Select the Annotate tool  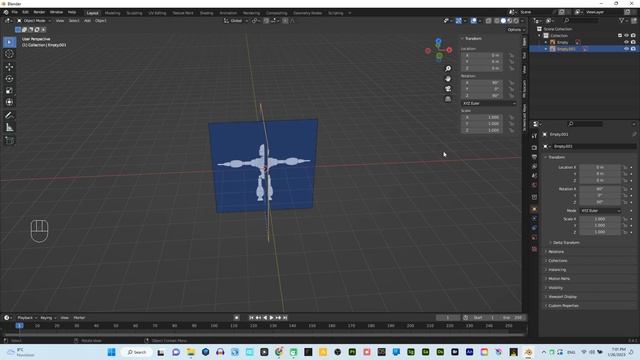click(9, 116)
